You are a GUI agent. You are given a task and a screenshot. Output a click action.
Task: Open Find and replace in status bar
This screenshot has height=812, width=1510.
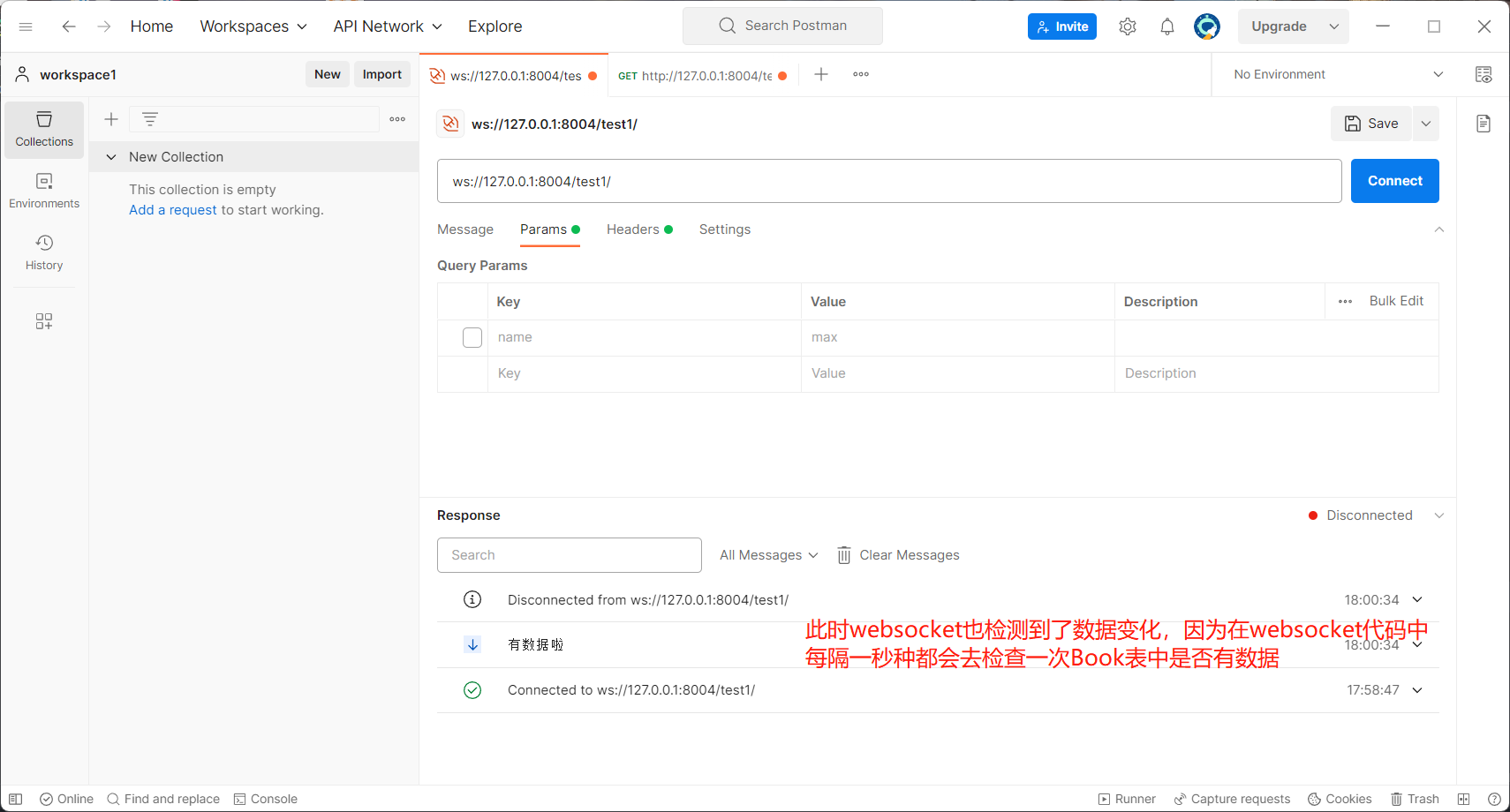click(x=163, y=799)
